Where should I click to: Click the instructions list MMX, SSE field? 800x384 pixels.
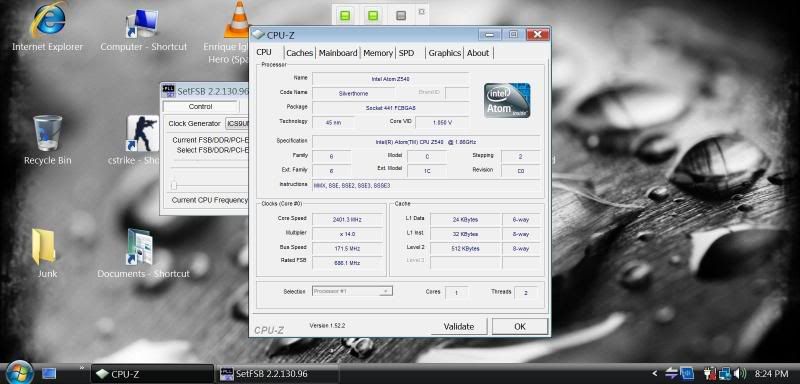point(426,186)
